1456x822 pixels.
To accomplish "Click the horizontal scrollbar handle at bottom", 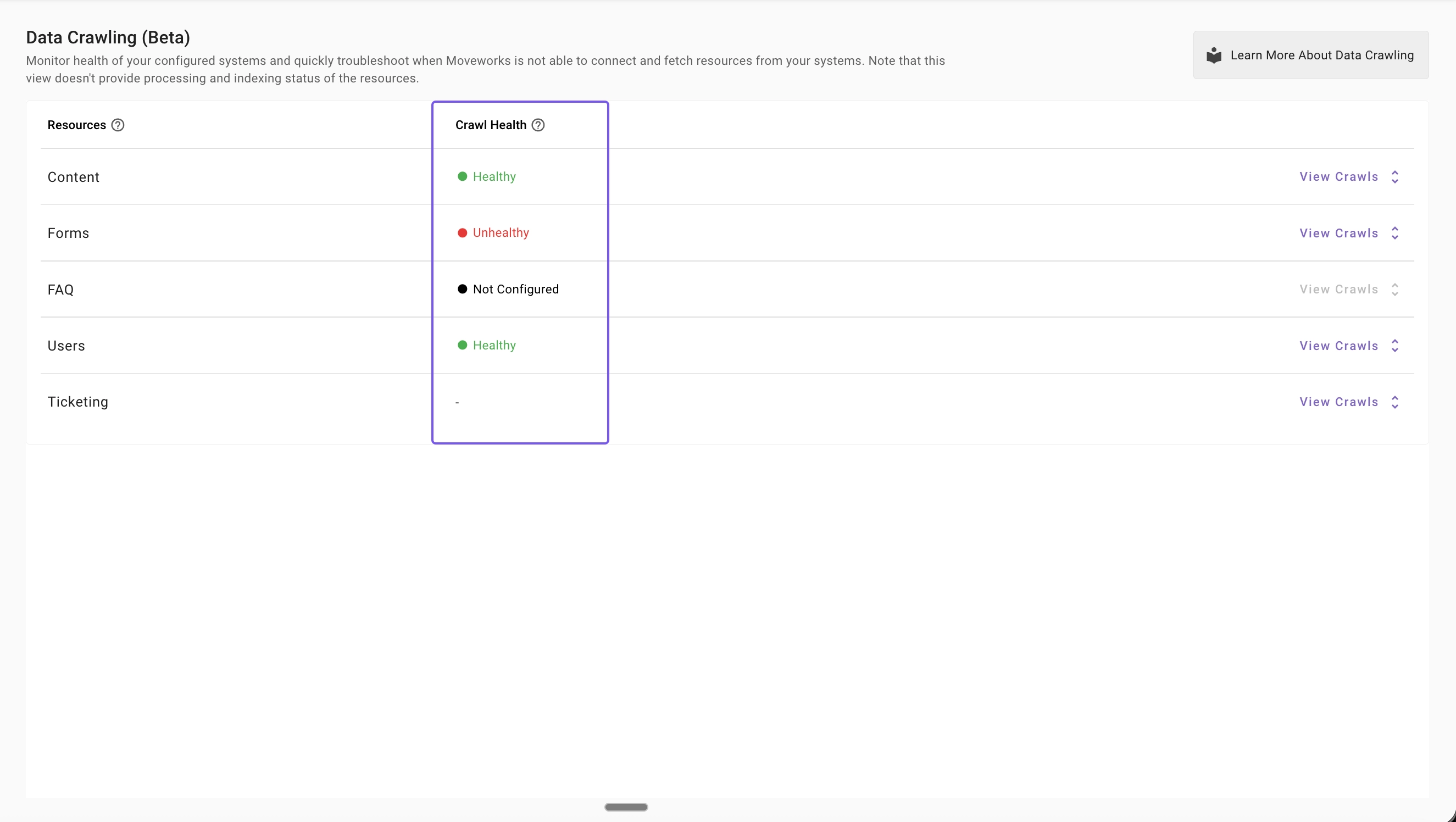I will point(626,807).
